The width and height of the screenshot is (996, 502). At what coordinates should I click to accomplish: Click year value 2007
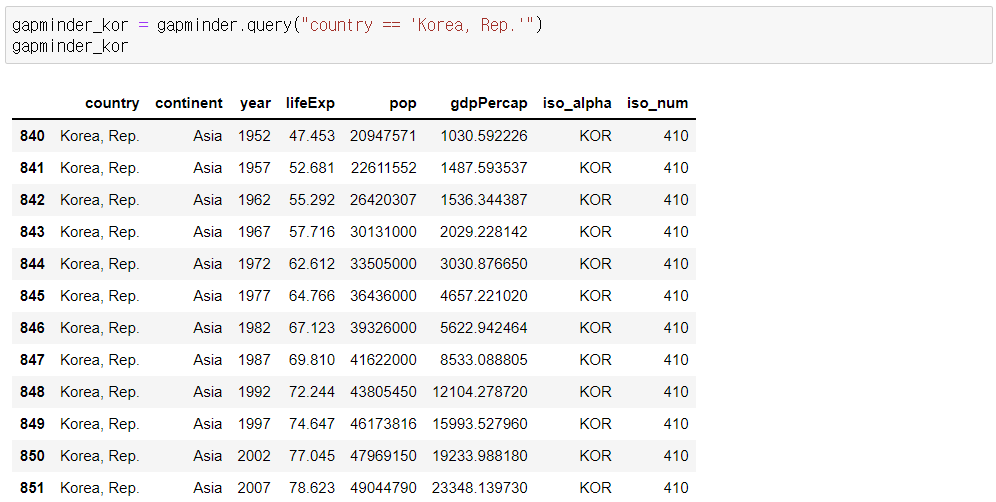pyautogui.click(x=254, y=488)
